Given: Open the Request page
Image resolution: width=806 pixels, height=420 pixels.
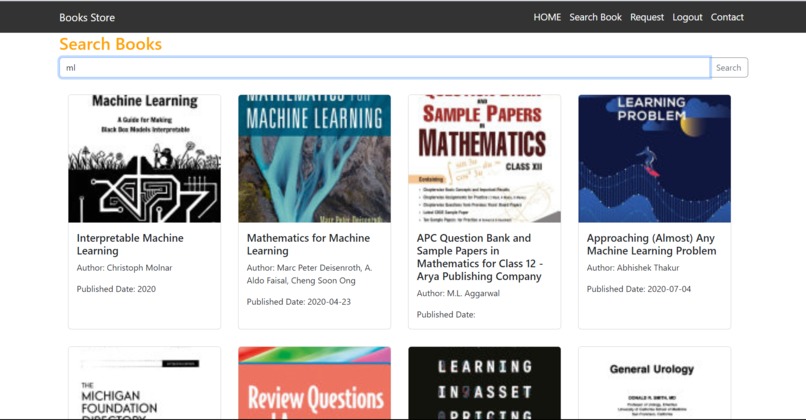Looking at the screenshot, I should point(647,17).
